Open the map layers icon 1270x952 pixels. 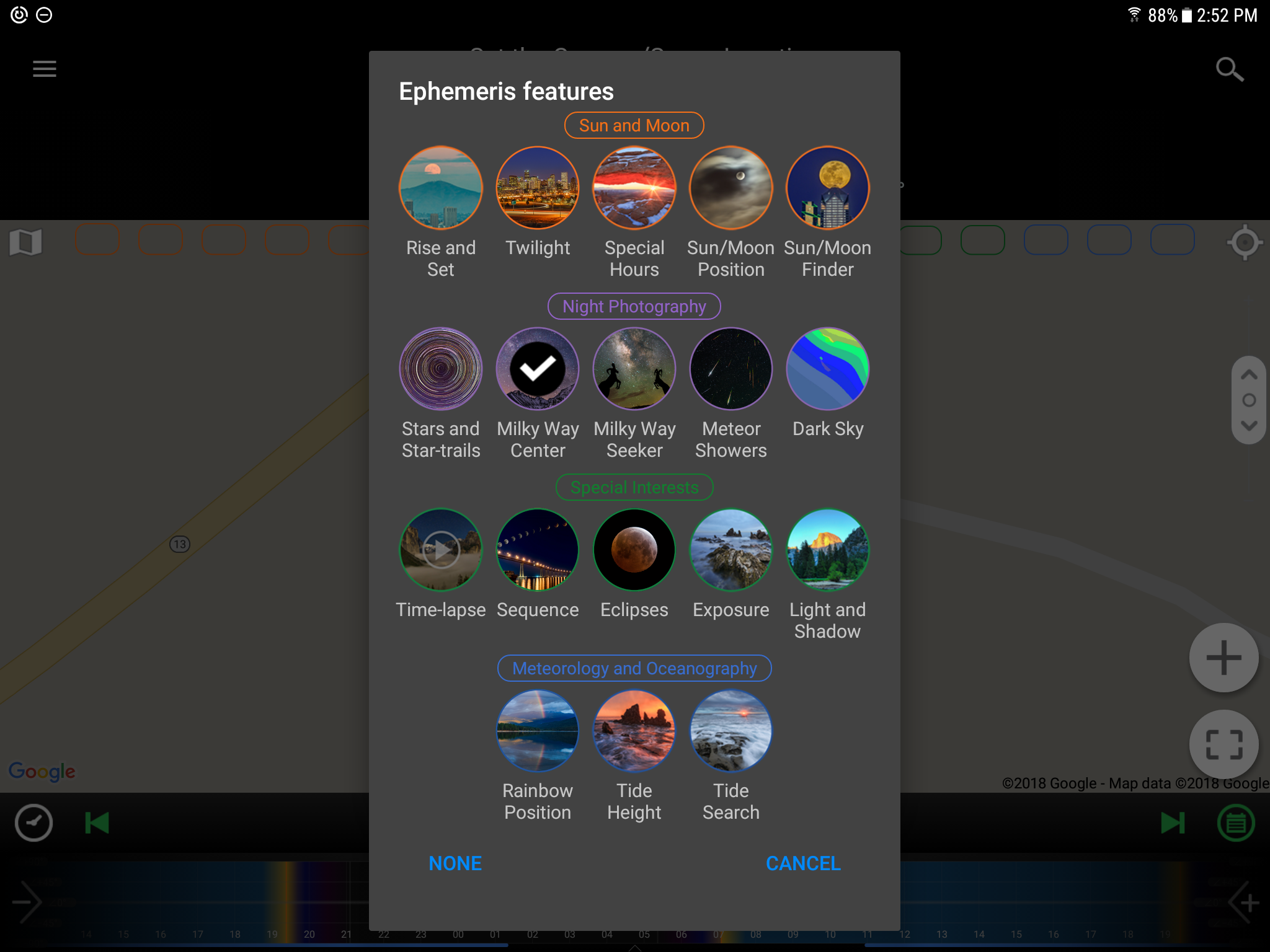click(25, 242)
